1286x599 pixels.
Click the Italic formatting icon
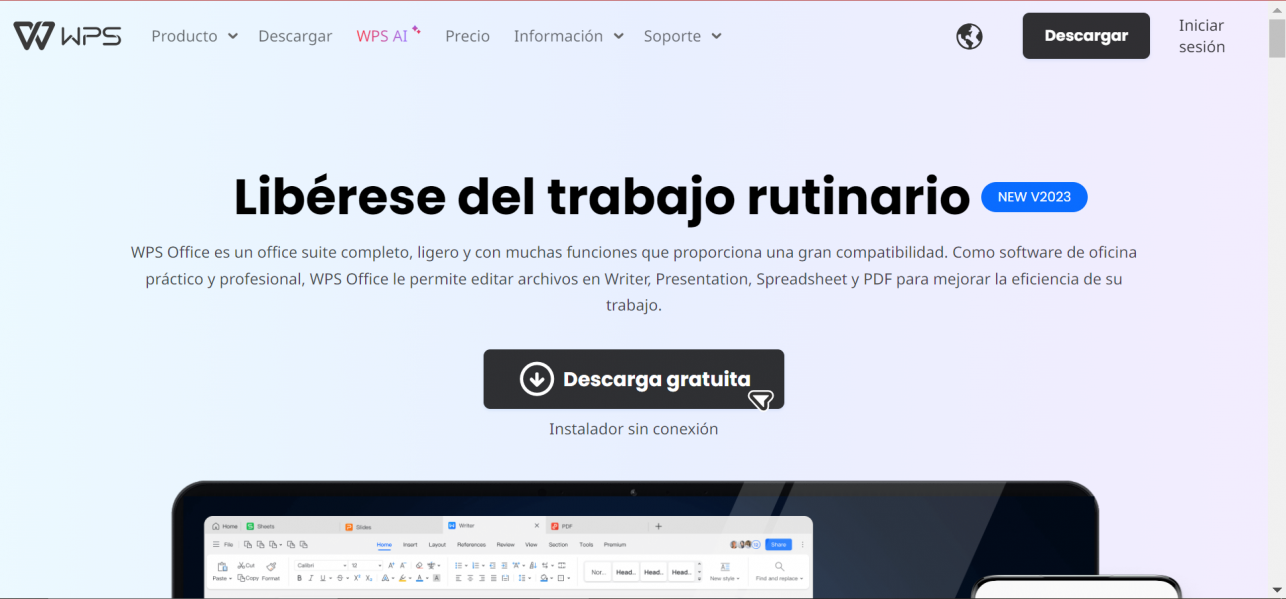(x=310, y=577)
